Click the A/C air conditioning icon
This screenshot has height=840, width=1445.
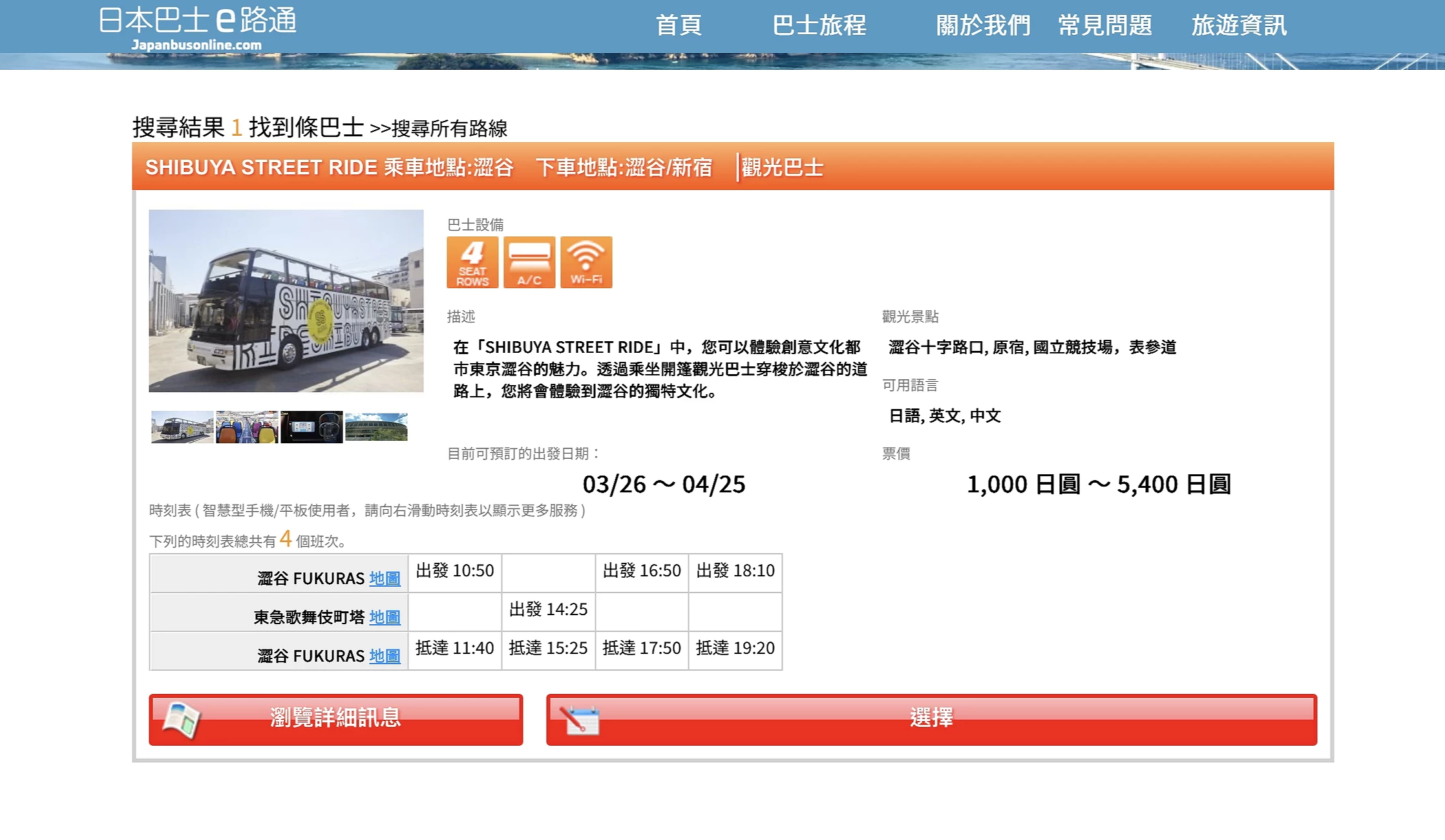[x=529, y=262]
